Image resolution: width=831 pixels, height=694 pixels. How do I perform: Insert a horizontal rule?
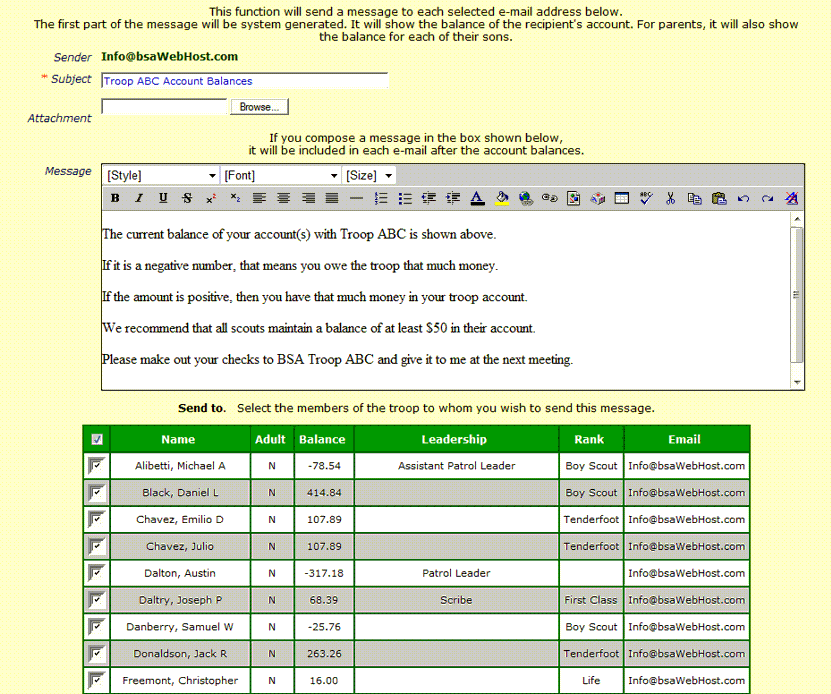[356, 199]
